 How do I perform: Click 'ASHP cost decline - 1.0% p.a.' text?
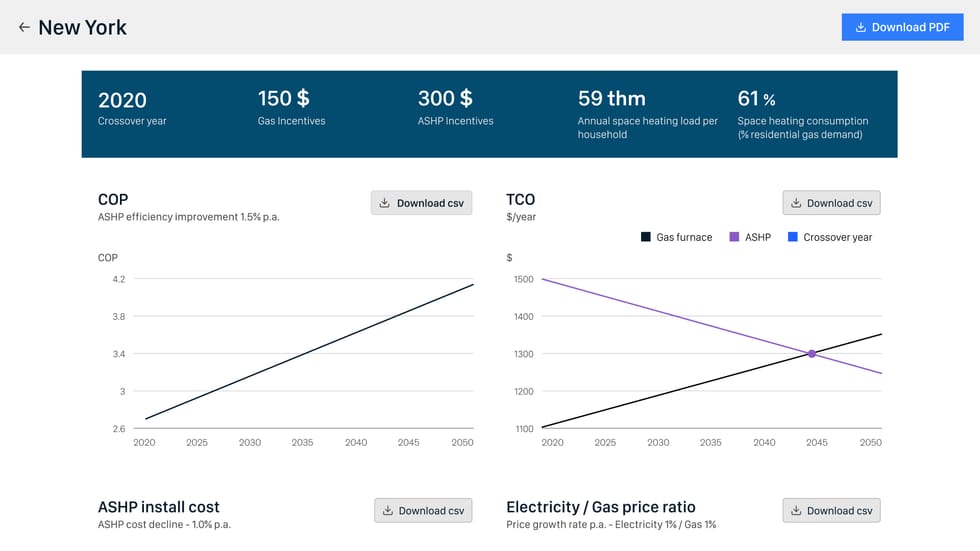point(164,524)
